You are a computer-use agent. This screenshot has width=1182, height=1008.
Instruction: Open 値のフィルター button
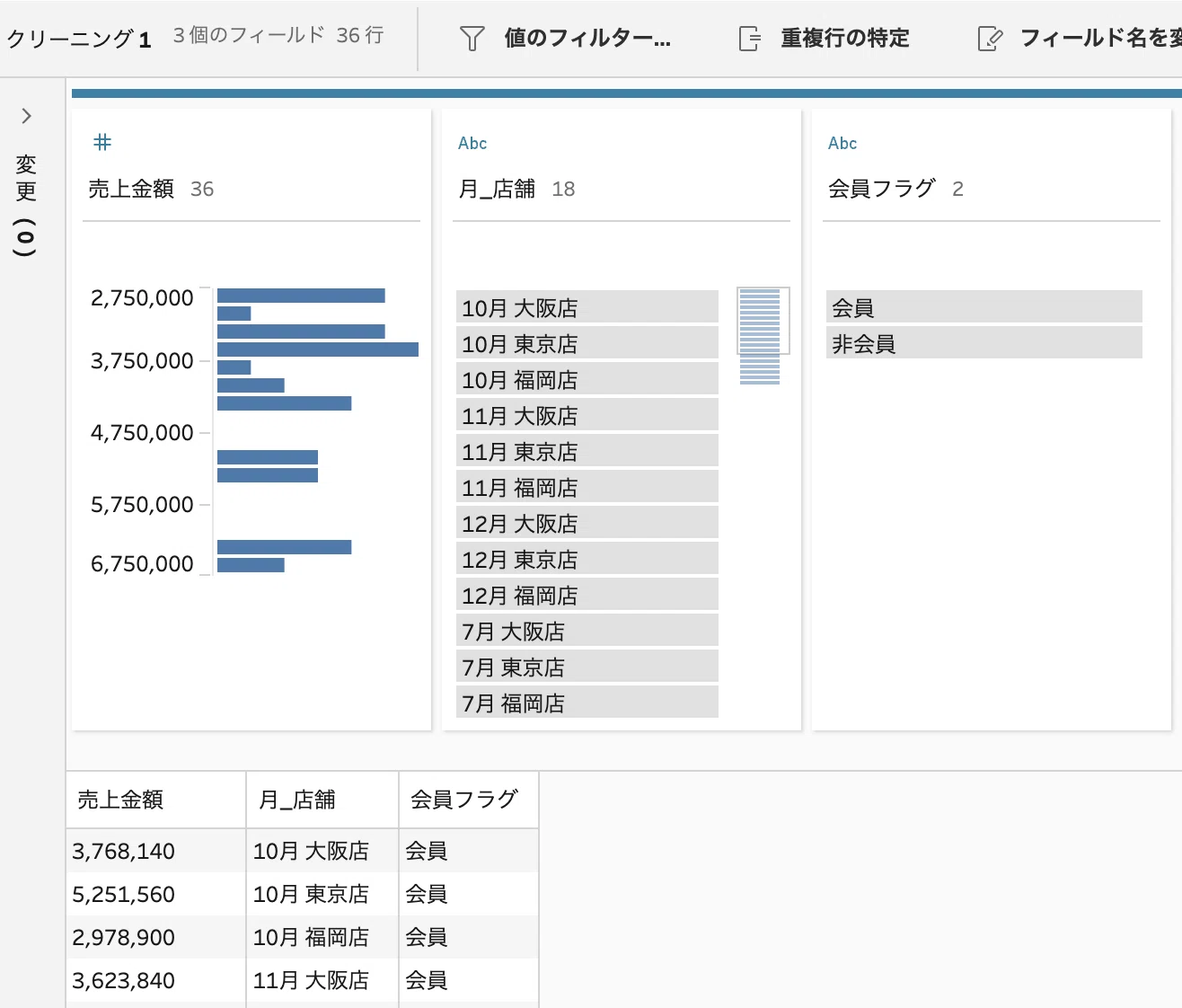[x=566, y=39]
